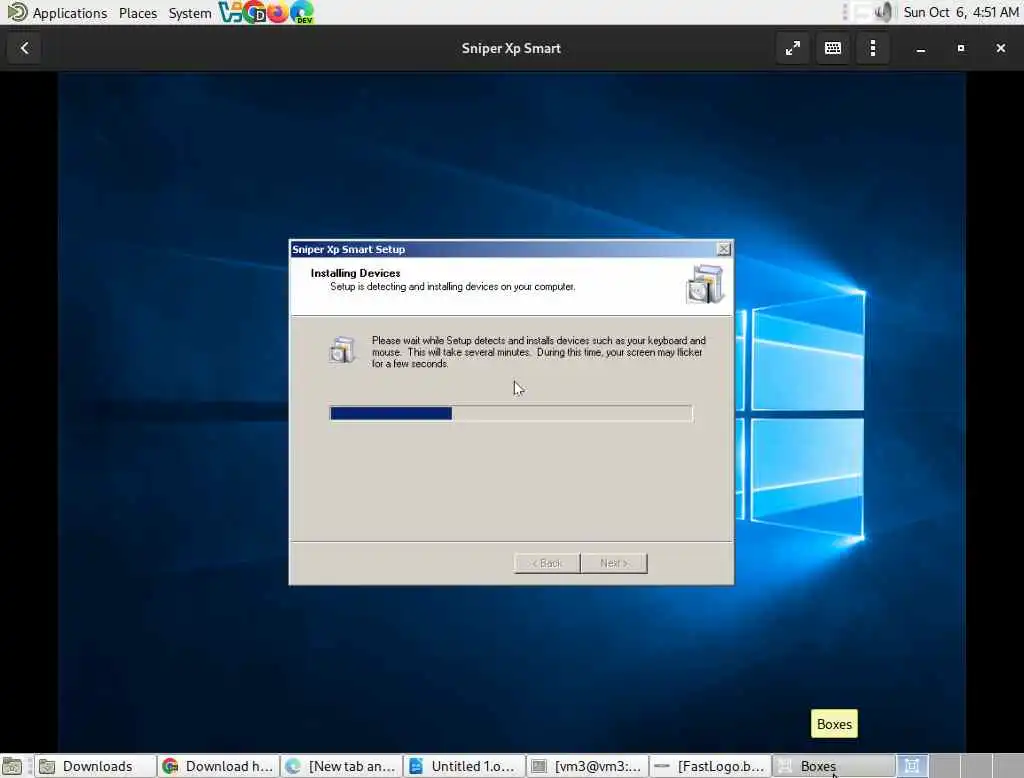Launch Firefox from the top panel

[278, 12]
